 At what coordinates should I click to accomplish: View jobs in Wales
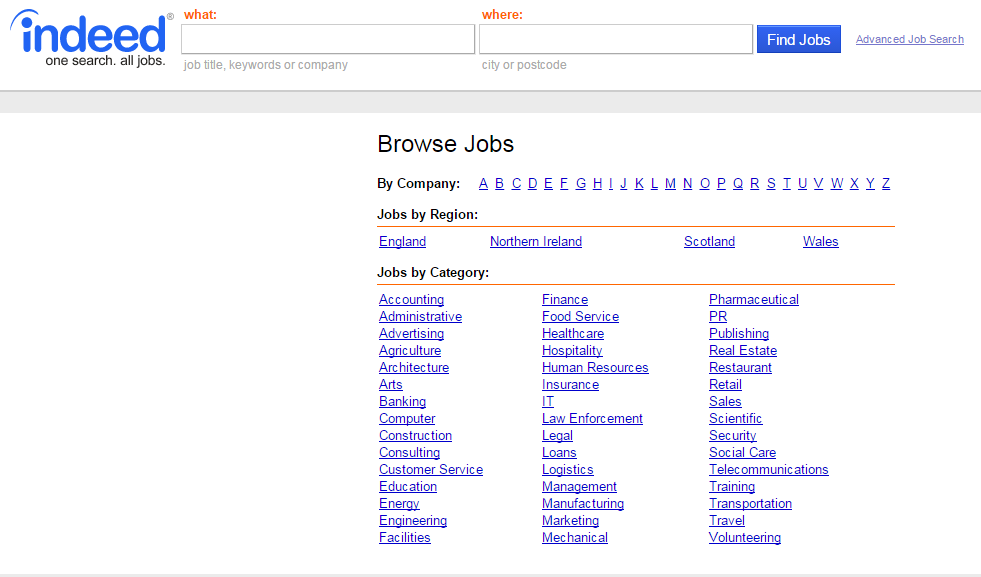tap(820, 241)
